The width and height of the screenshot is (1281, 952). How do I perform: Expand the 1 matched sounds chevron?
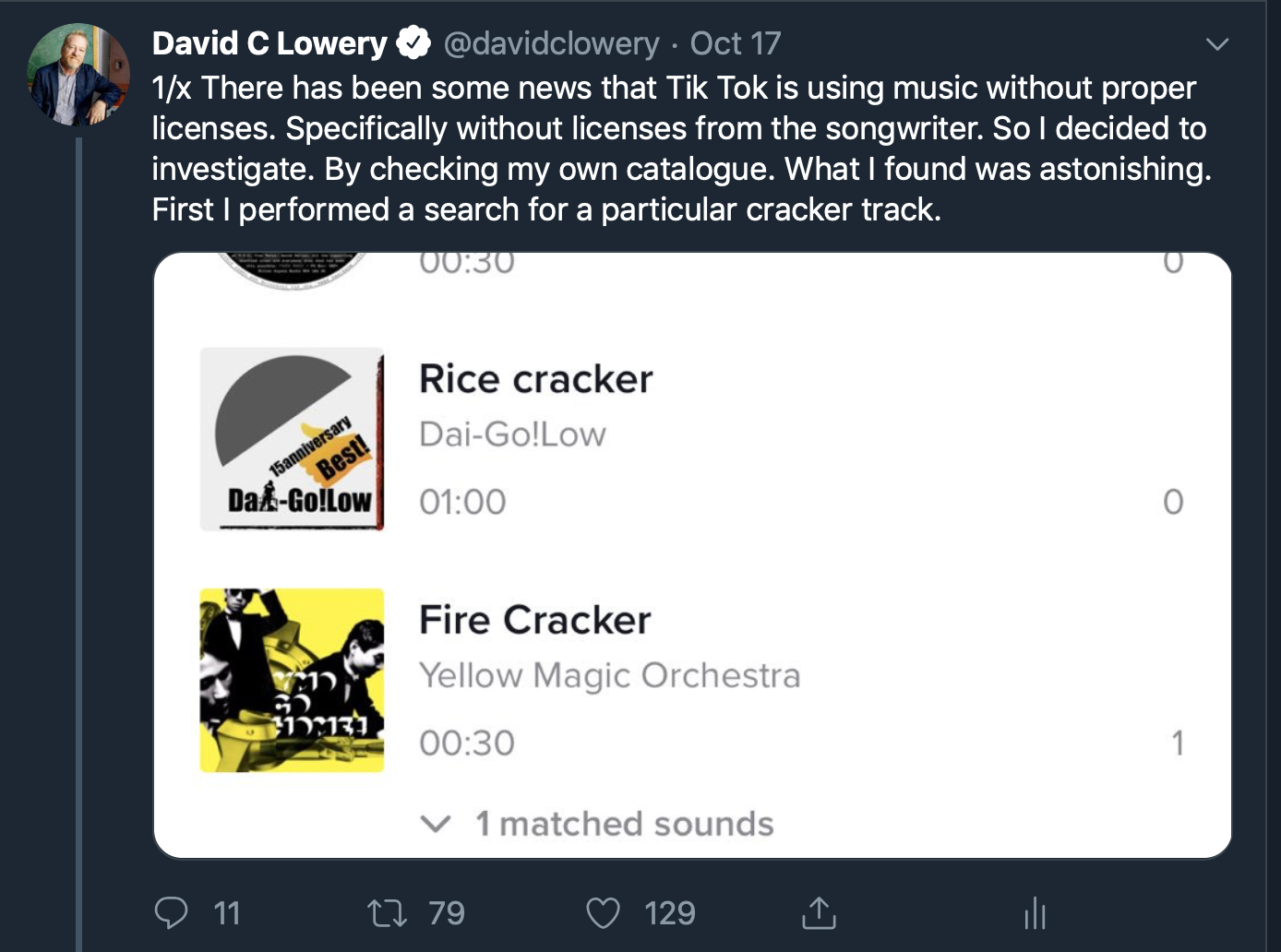(x=436, y=823)
